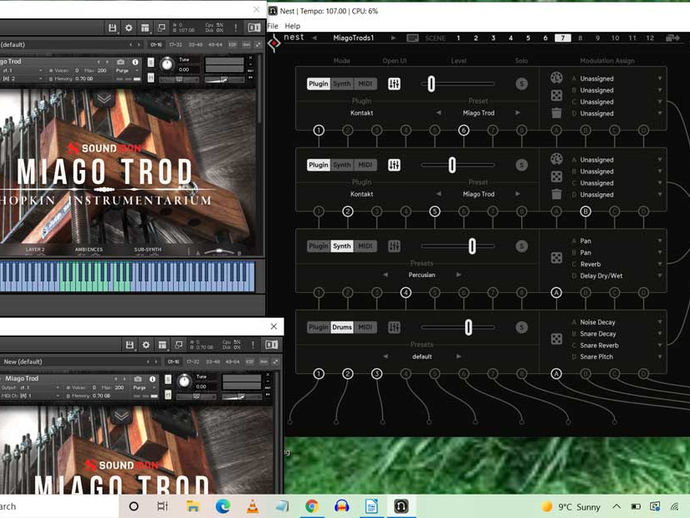Open the Reverb modulation dropdown in Synth slot
The height and width of the screenshot is (518, 690).
(617, 264)
